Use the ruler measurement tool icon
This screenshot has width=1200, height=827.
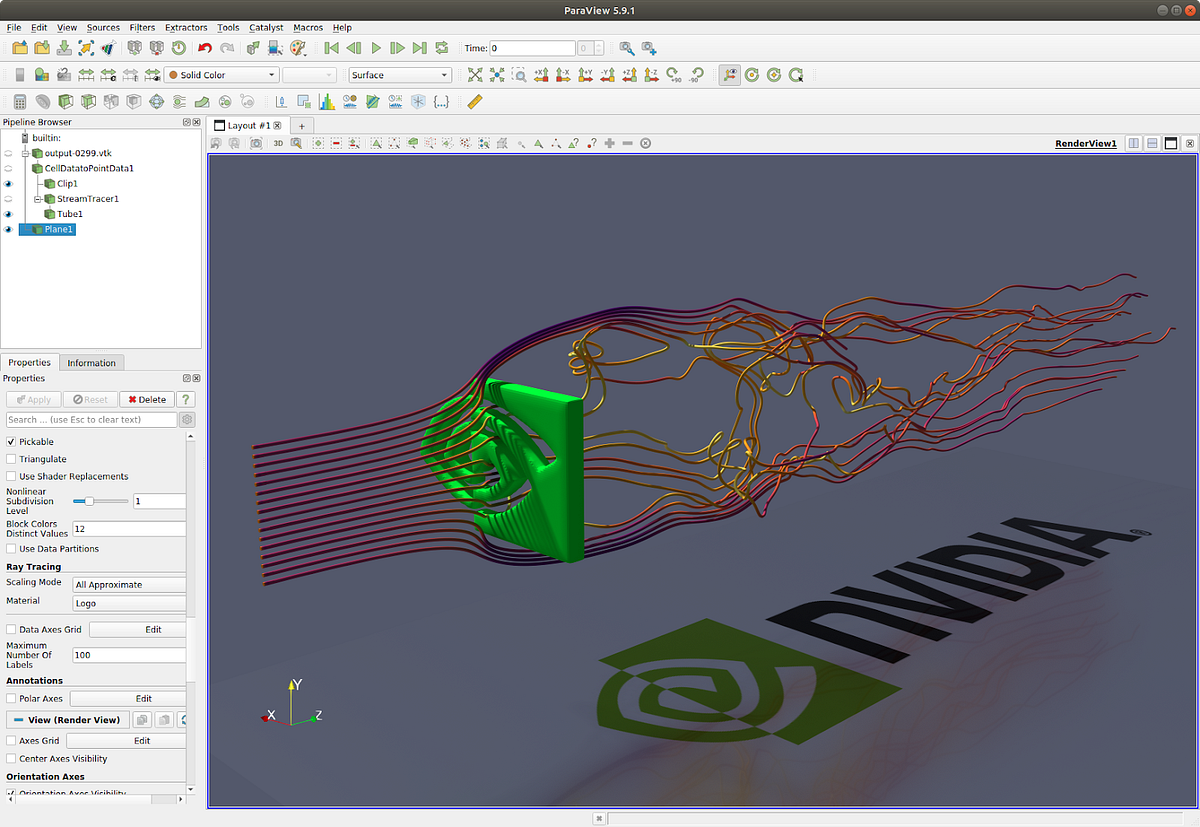click(474, 101)
